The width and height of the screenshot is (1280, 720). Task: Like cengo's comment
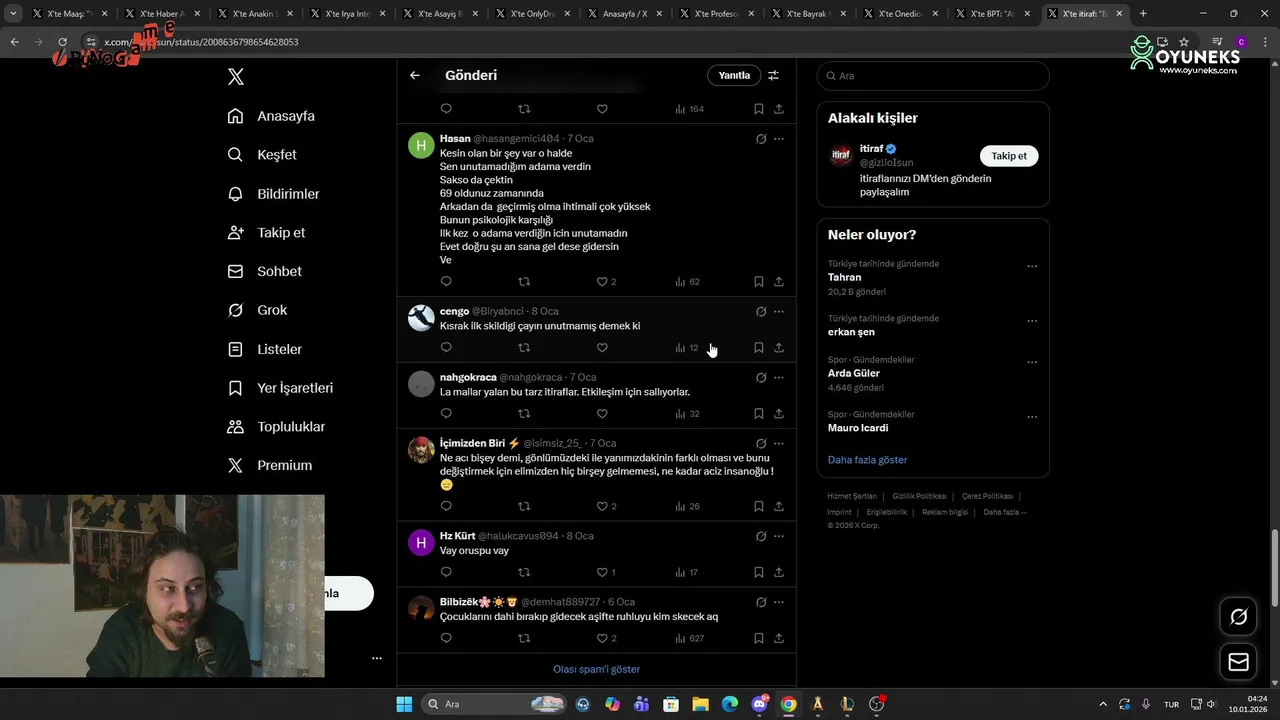tap(602, 348)
